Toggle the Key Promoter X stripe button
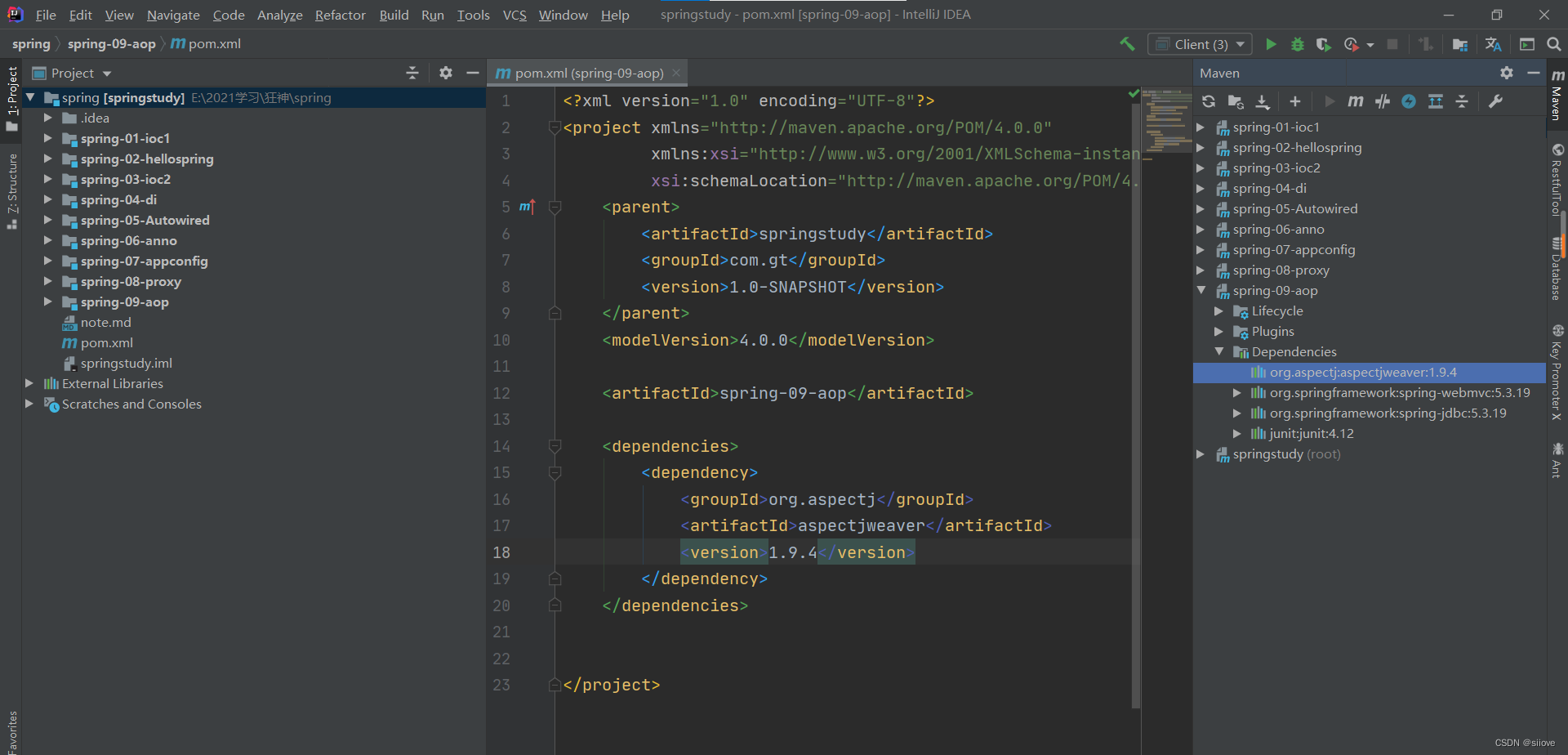The height and width of the screenshot is (755, 1568). click(x=1557, y=373)
